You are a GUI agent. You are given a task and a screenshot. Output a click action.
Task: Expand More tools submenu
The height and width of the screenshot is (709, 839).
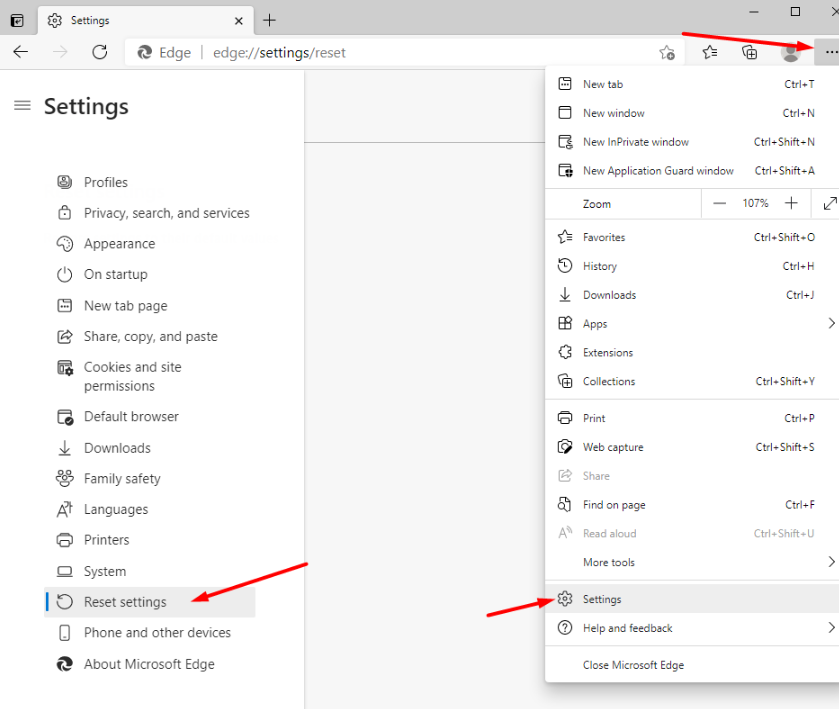tap(691, 562)
